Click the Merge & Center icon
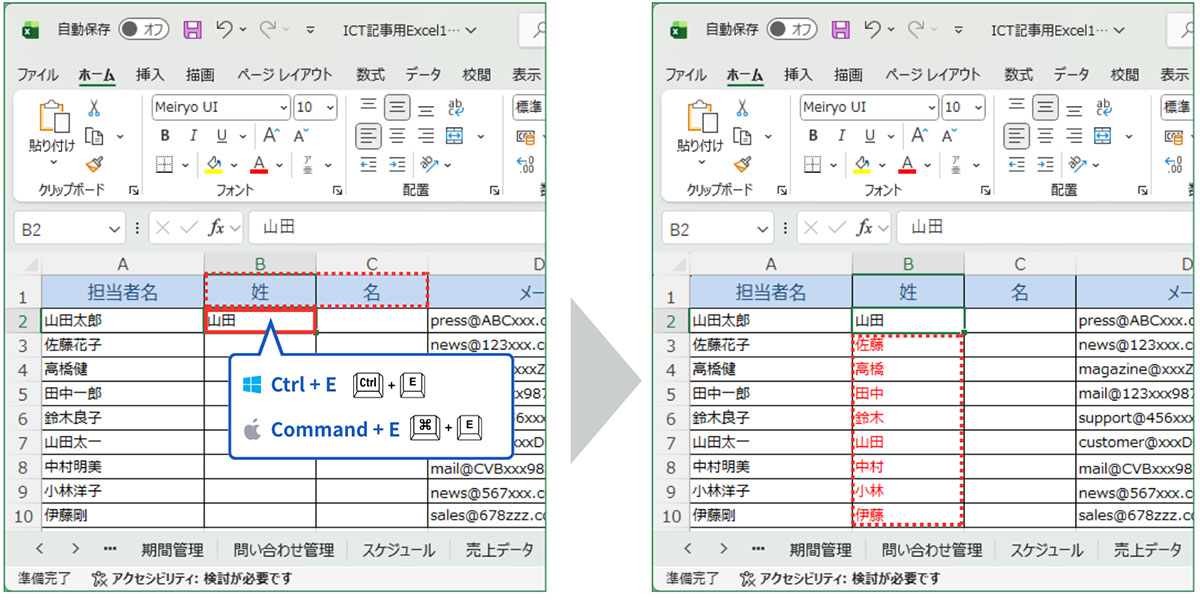Screen dimensions: 1200x600 coord(454,135)
